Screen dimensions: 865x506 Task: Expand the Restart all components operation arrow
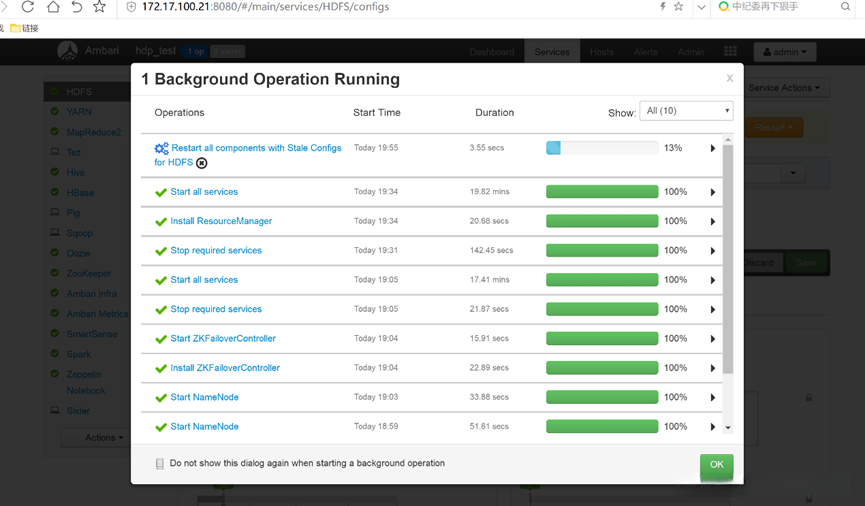pos(713,148)
